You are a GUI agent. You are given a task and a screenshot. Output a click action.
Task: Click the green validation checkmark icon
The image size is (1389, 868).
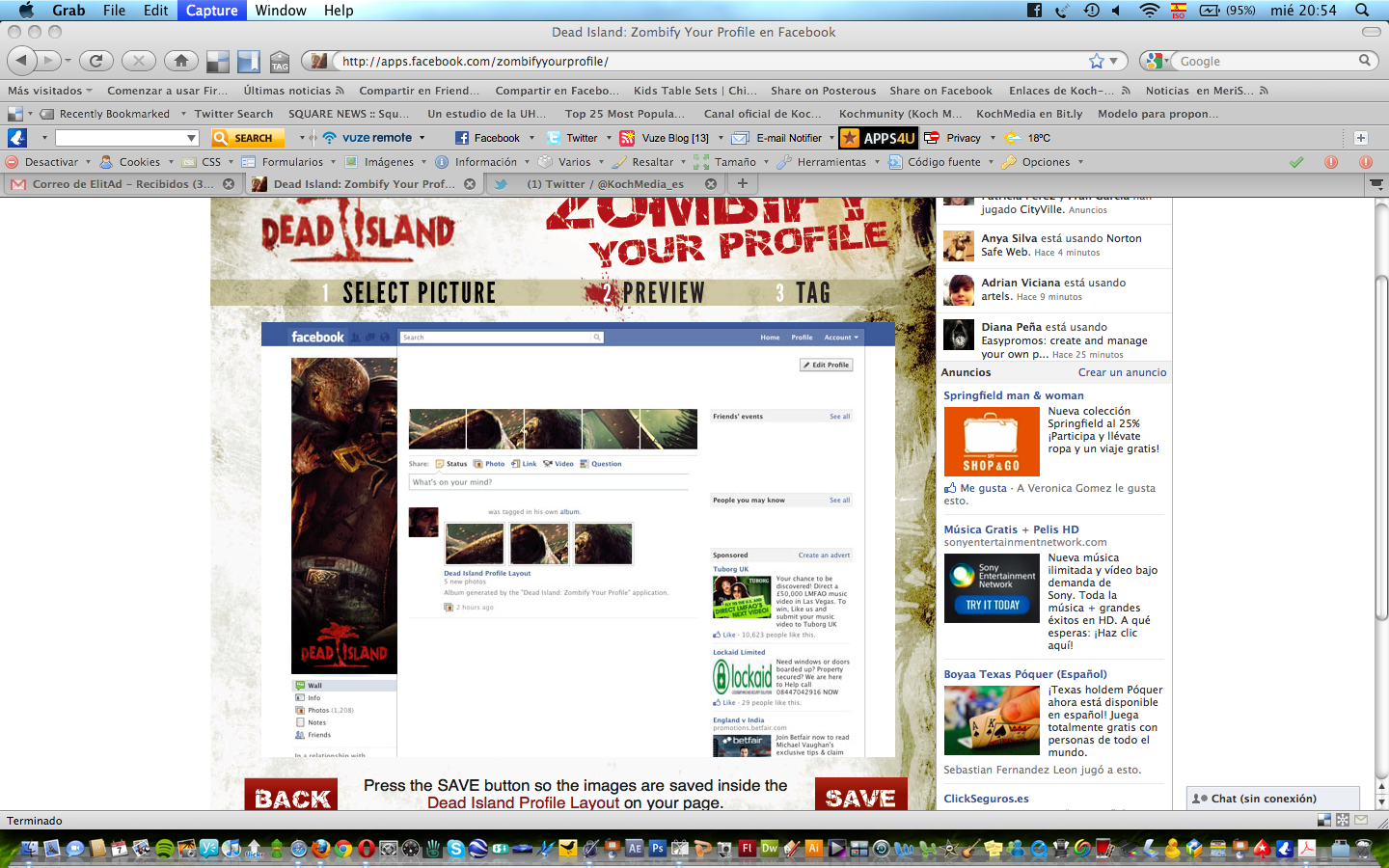pos(1296,162)
